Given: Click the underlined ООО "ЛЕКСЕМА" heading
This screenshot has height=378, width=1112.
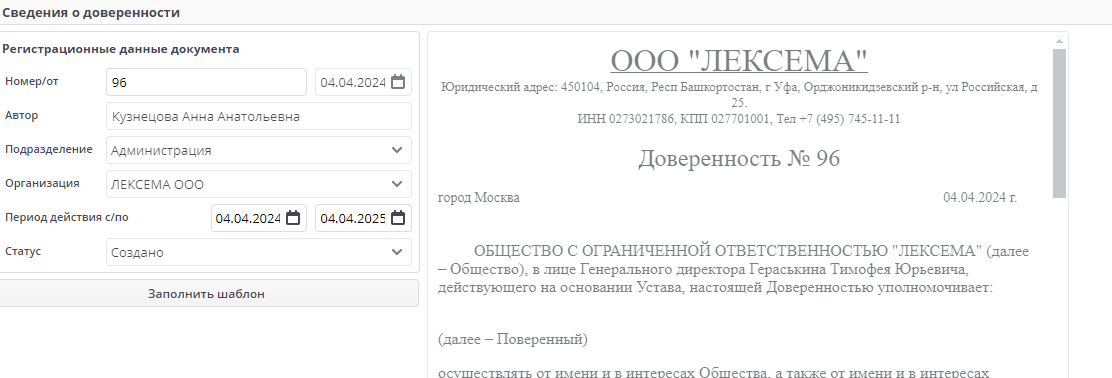Looking at the screenshot, I should click(739, 61).
